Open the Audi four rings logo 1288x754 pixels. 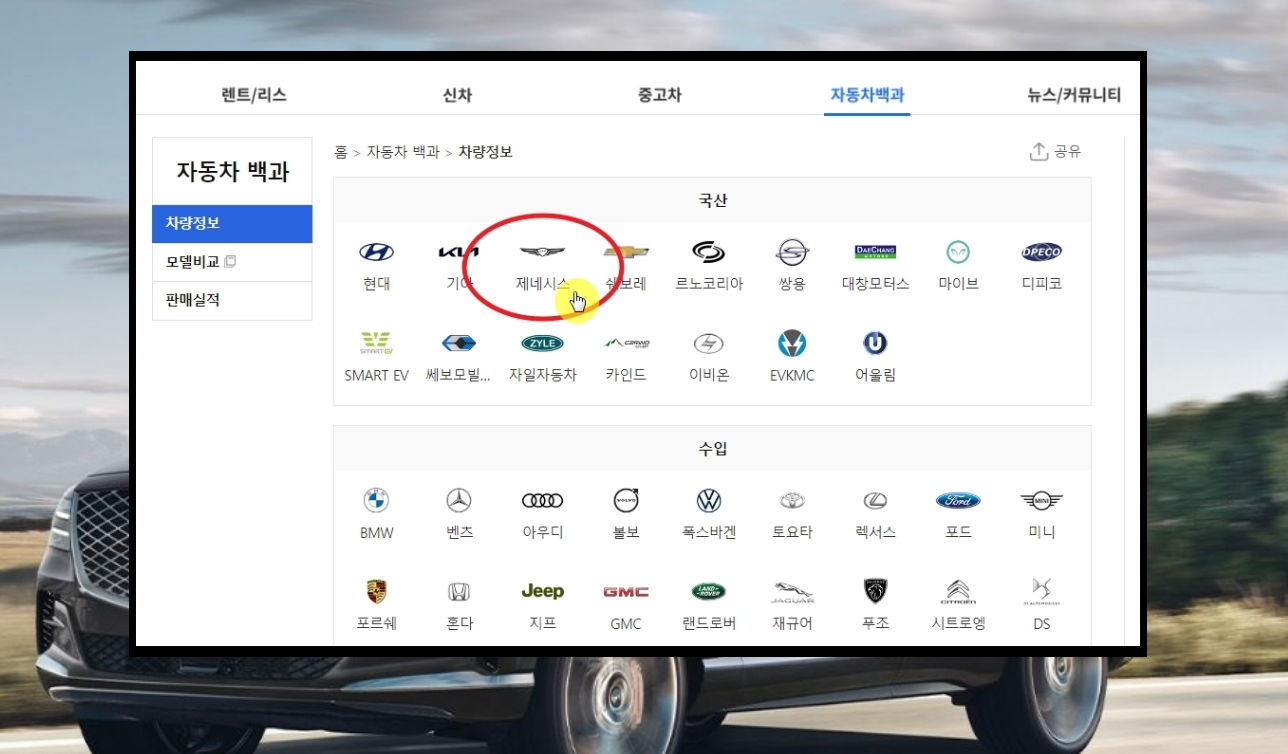(542, 500)
